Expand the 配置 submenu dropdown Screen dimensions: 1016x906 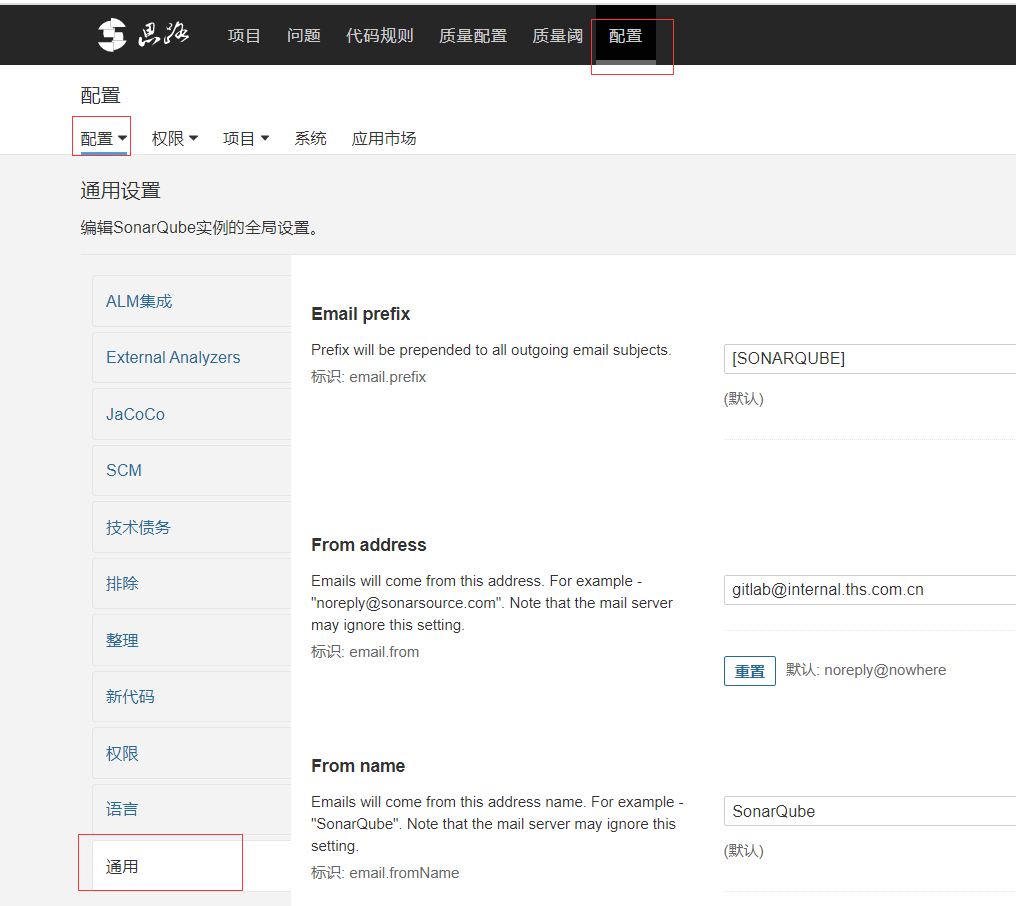tap(103, 139)
